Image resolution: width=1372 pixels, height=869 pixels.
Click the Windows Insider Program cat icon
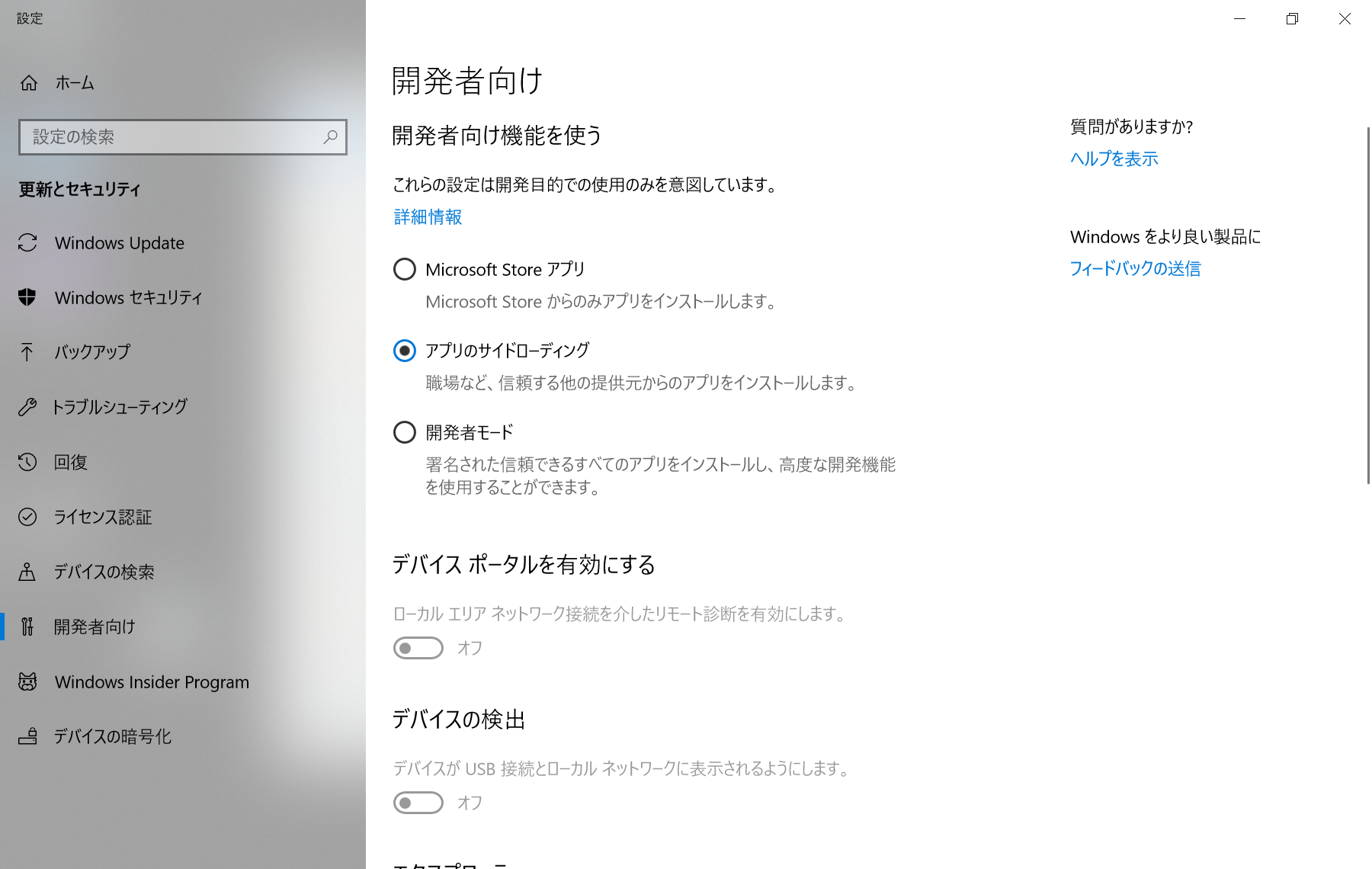click(x=27, y=681)
